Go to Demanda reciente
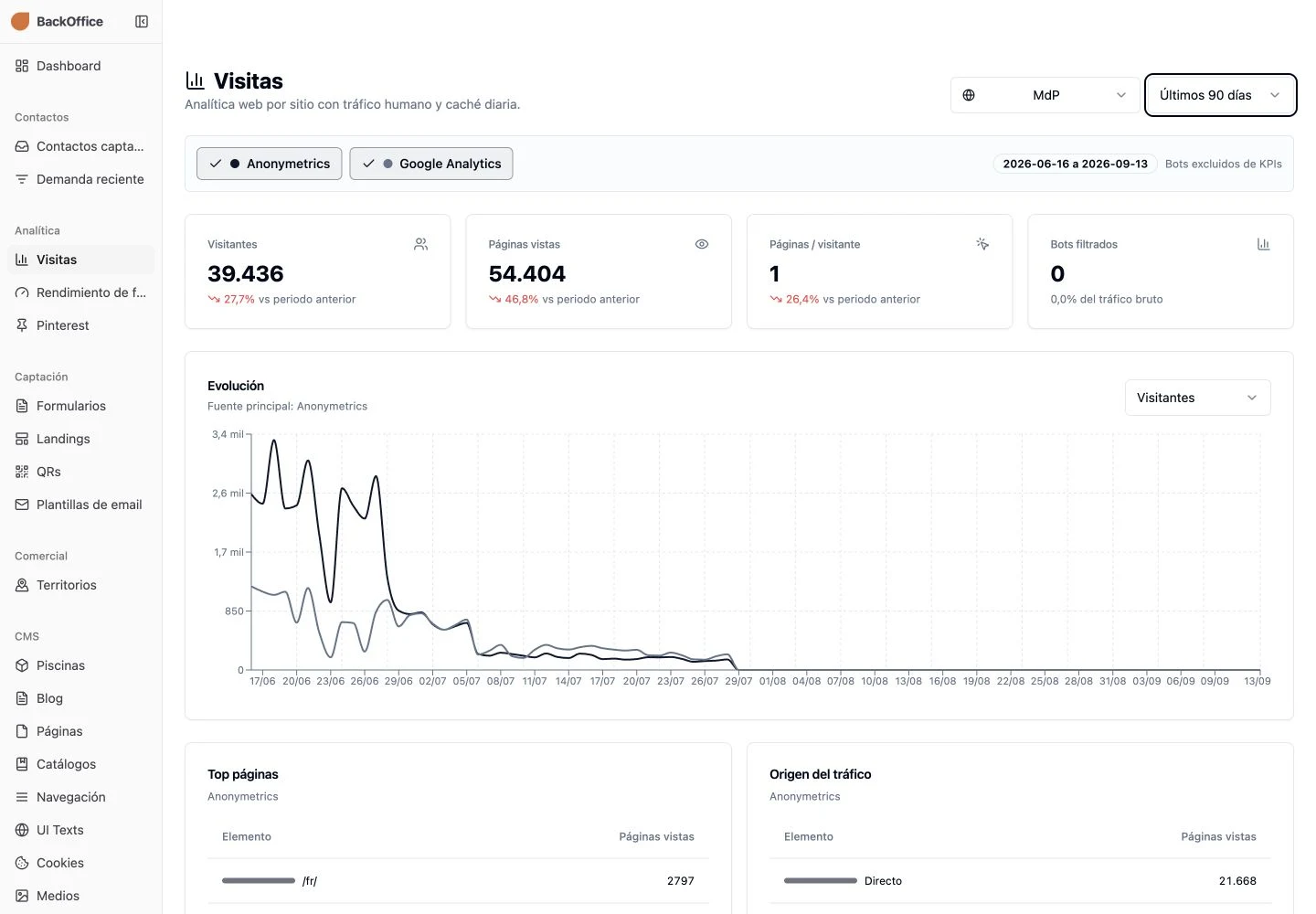The height and width of the screenshot is (914, 1316). point(80,179)
